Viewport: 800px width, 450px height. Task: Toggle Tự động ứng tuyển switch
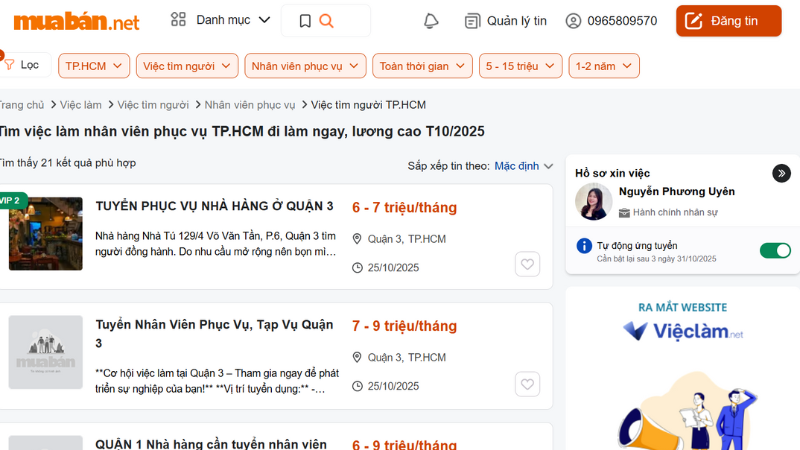[x=775, y=251]
